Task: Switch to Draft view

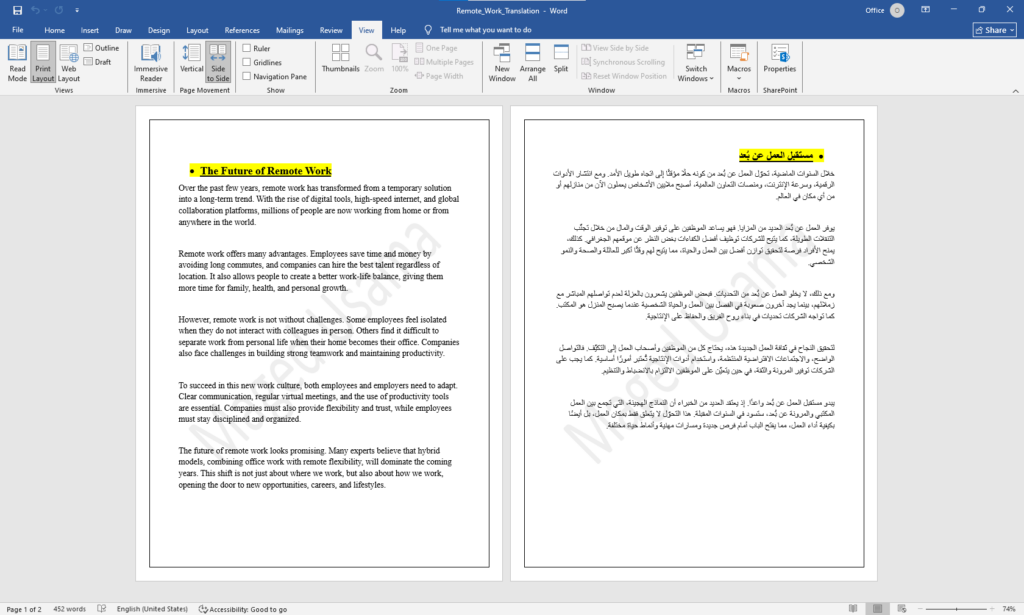Action: [98, 62]
